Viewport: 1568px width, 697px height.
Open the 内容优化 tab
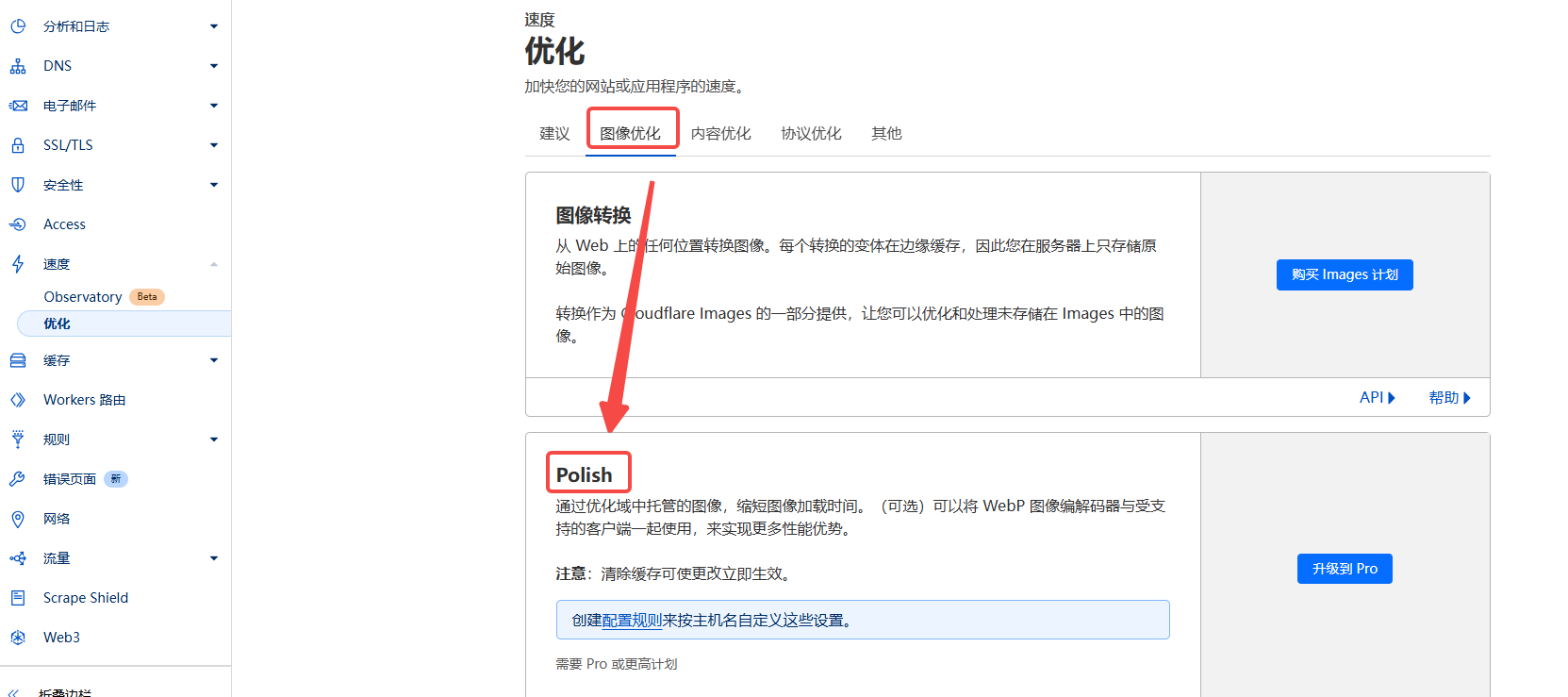(720, 133)
